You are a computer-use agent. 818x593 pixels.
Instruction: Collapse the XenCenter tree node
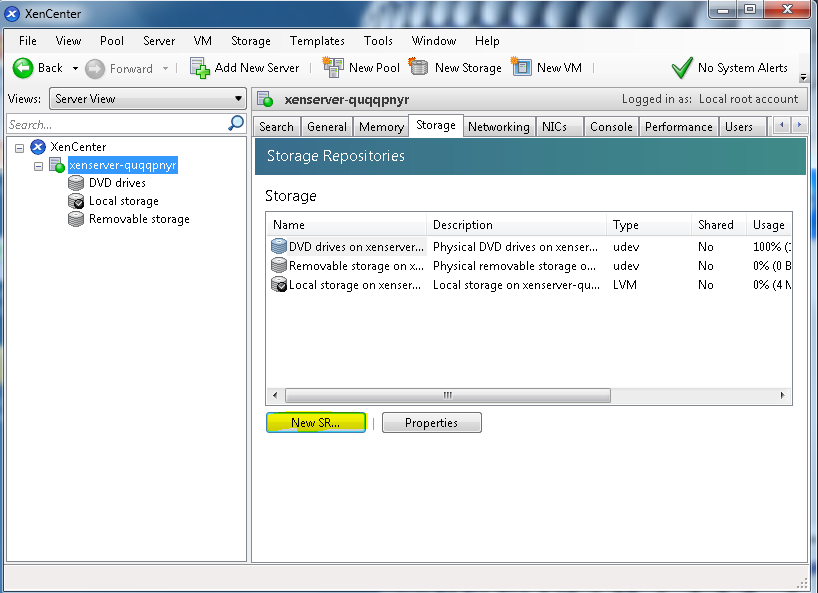[19, 148]
